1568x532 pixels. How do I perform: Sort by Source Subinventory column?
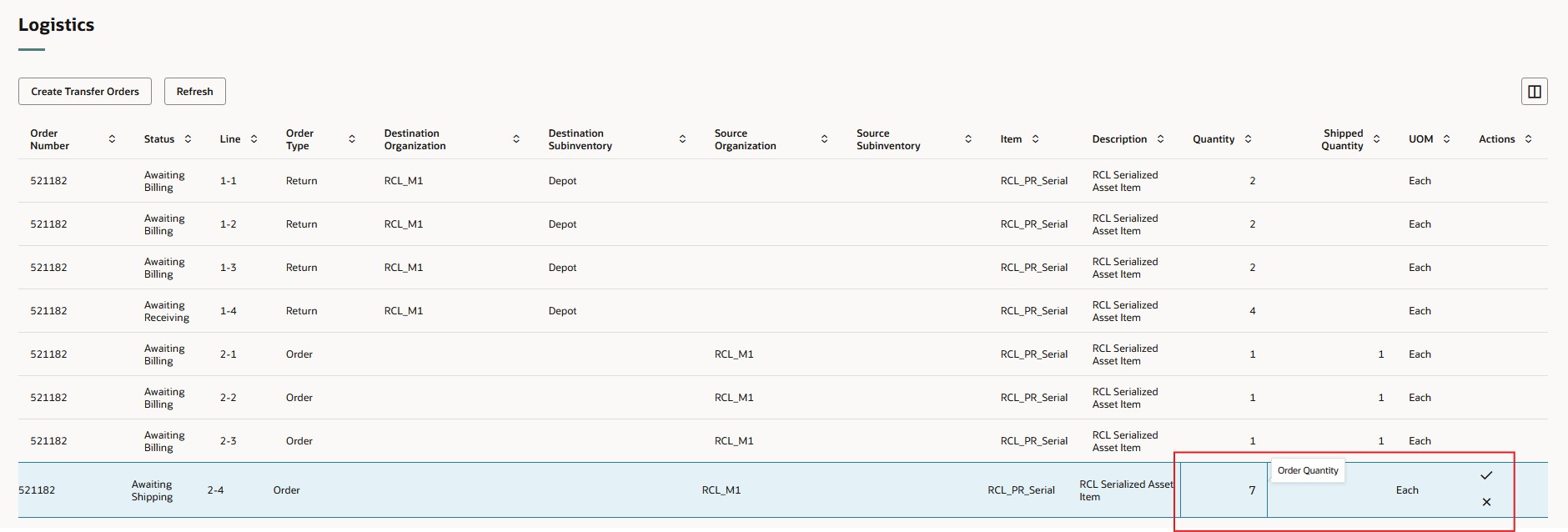coord(967,139)
